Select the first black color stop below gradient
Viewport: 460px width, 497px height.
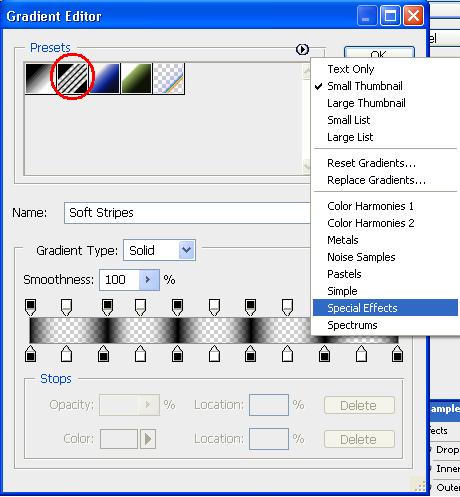coord(31,354)
